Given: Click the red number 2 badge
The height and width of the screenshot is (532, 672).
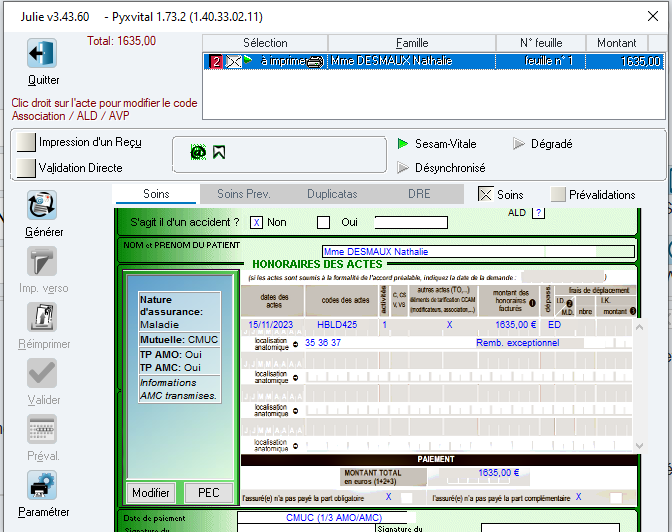Looking at the screenshot, I should click(x=216, y=62).
